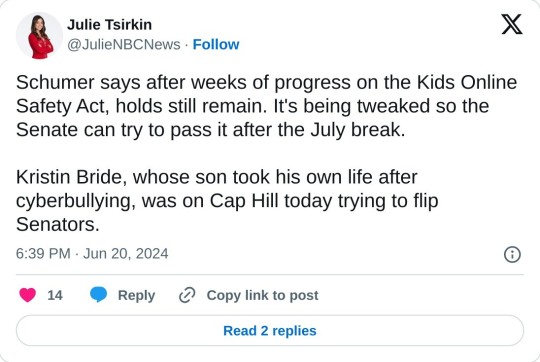Like the post with the heart icon
540x362 pixels.
[28, 295]
